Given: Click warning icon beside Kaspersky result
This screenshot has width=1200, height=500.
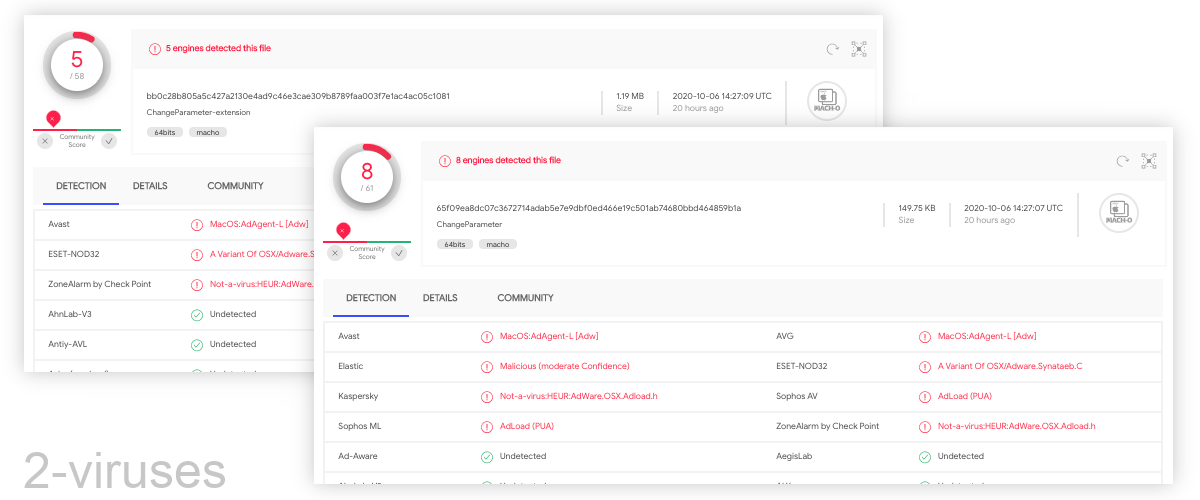Looking at the screenshot, I should tap(487, 397).
